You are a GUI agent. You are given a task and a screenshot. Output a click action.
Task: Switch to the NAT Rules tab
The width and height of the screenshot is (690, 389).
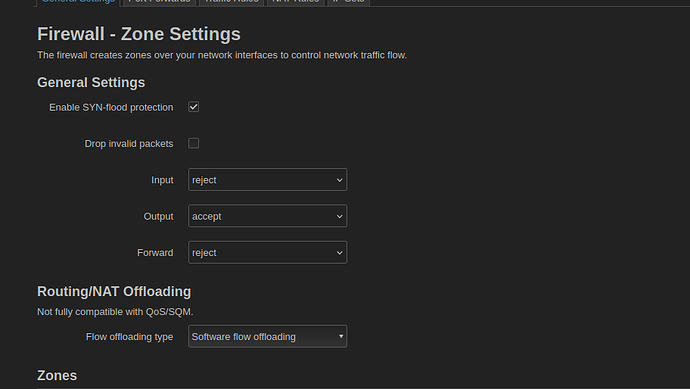click(296, 2)
